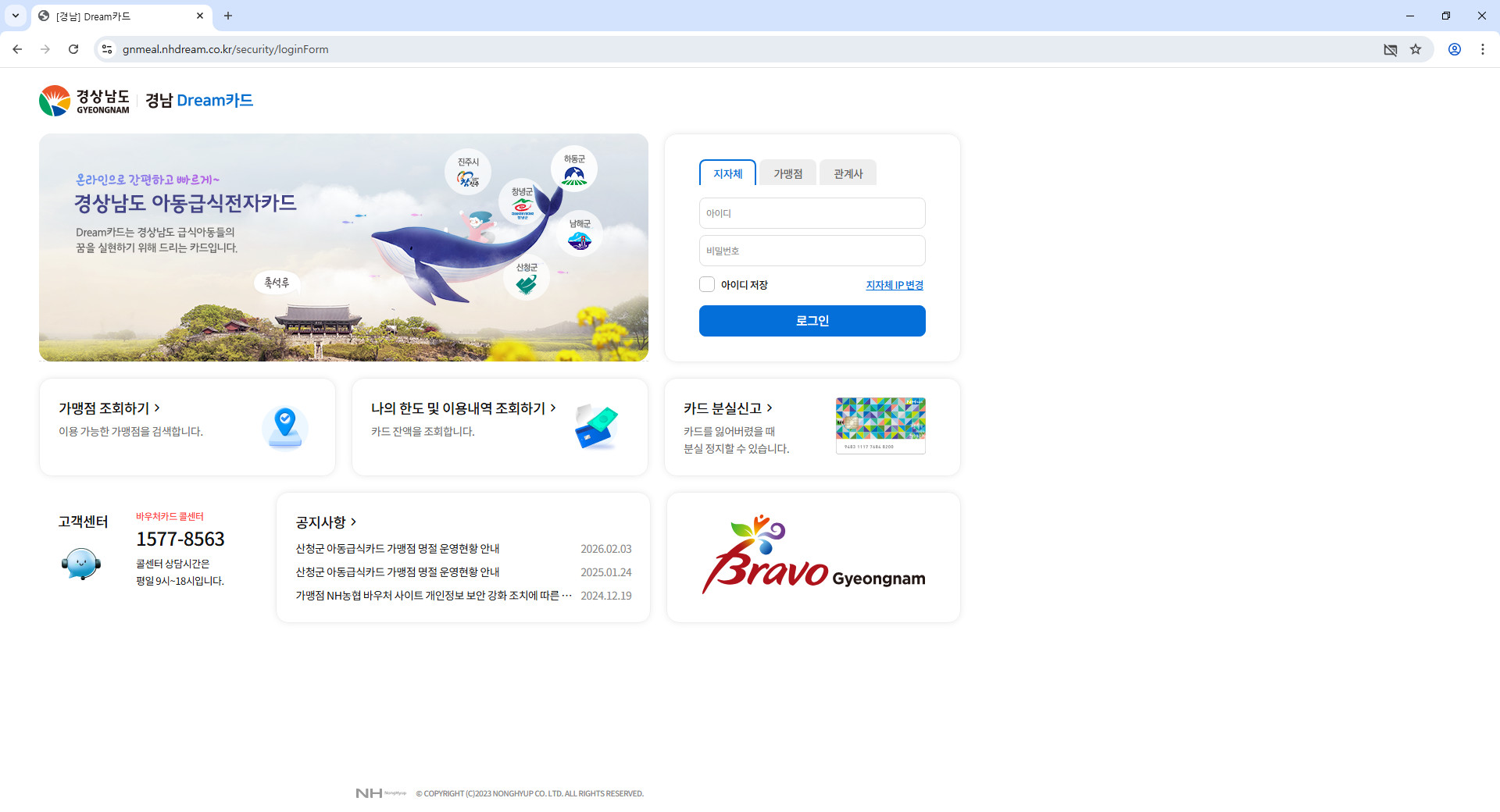Switch to the 가맹점 login tab

(x=787, y=173)
